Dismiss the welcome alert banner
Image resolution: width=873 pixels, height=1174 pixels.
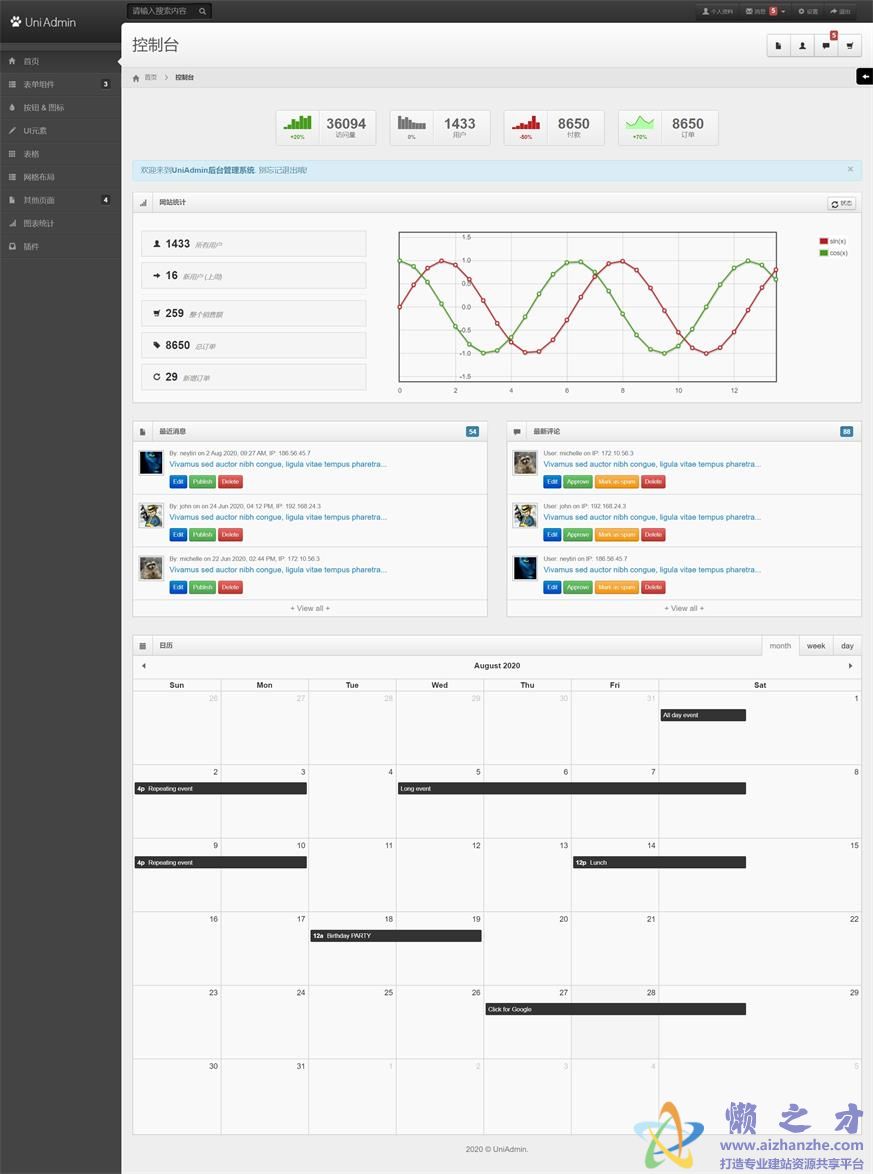(x=850, y=169)
